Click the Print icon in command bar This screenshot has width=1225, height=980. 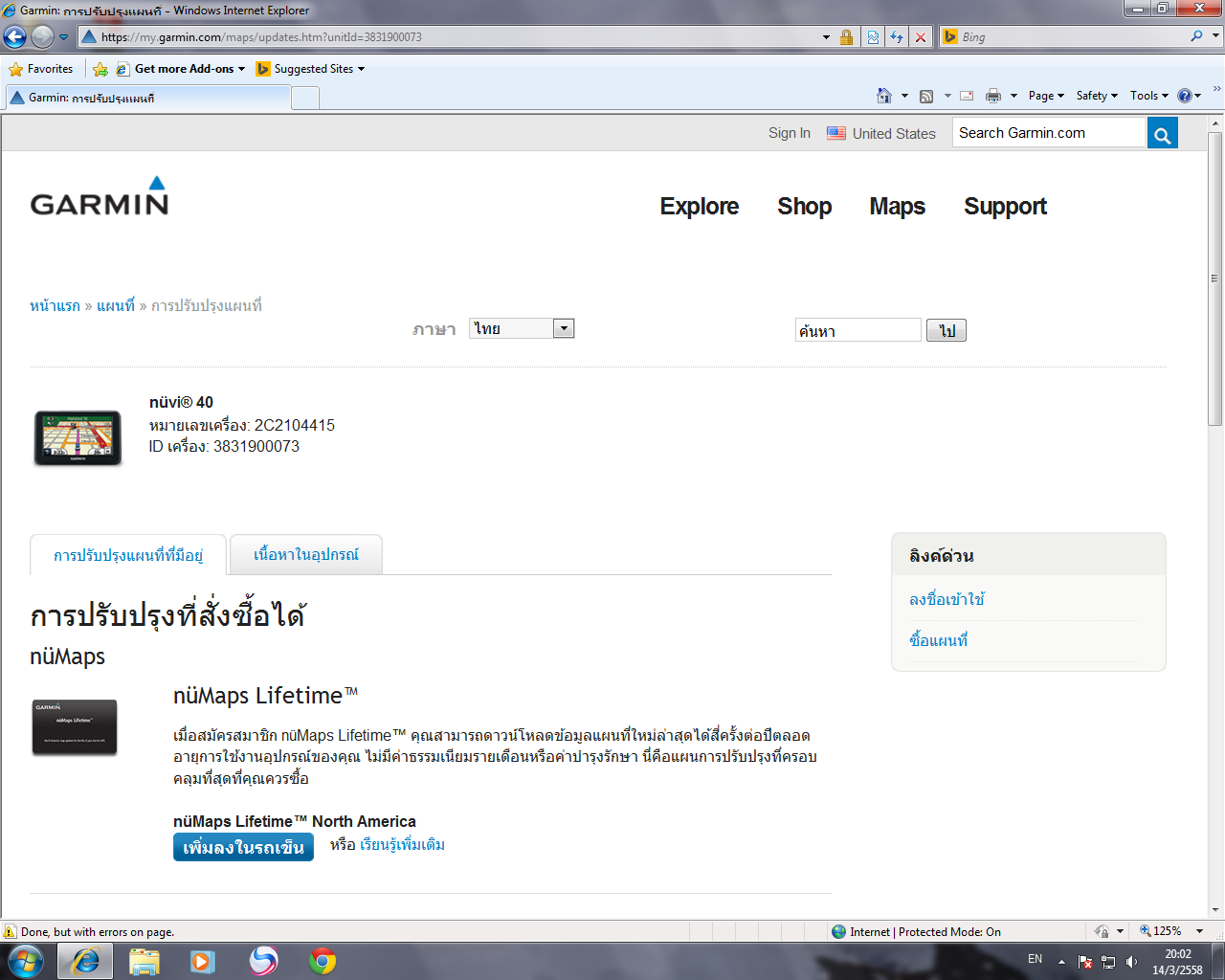click(x=993, y=96)
